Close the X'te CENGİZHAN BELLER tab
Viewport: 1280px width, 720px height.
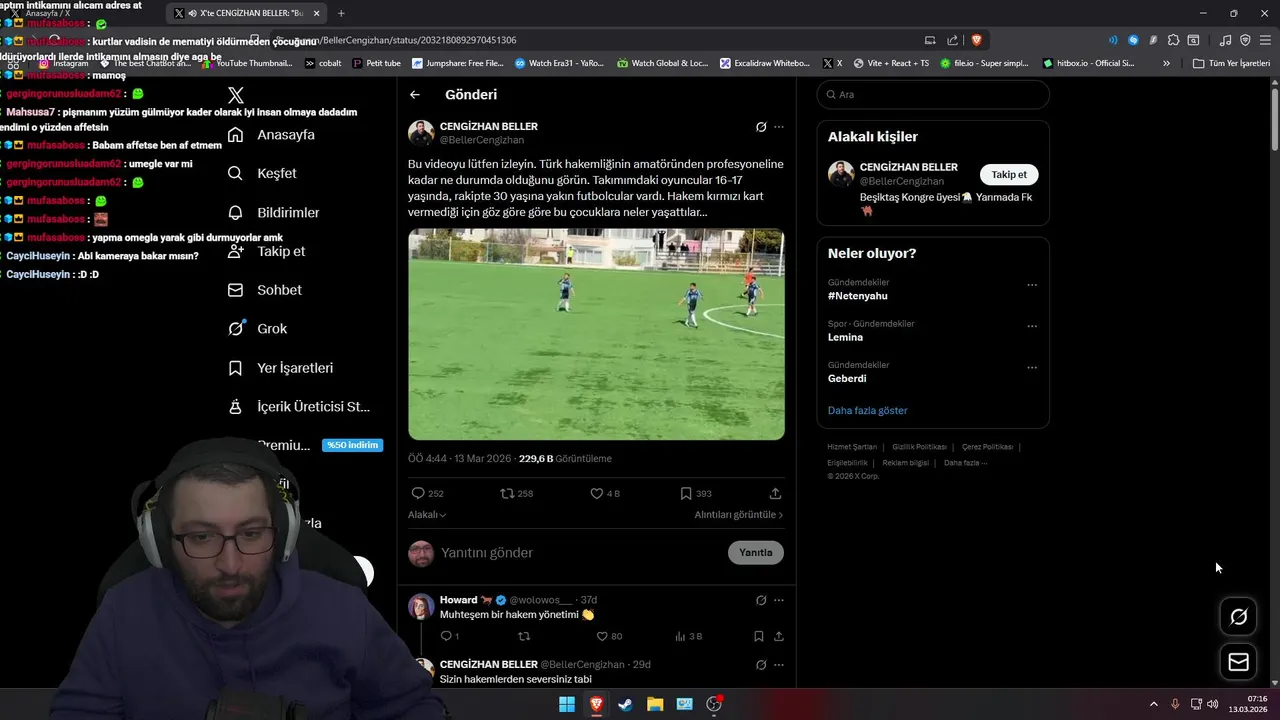pos(317,13)
